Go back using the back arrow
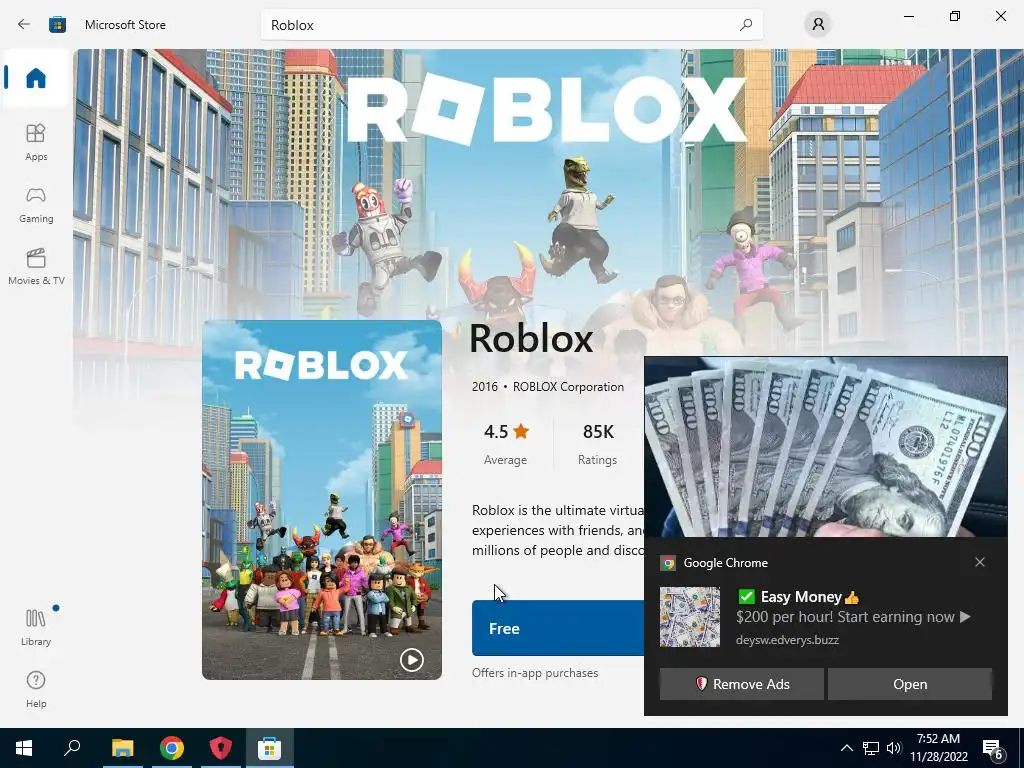Screen dimensions: 1024x768 point(24,25)
